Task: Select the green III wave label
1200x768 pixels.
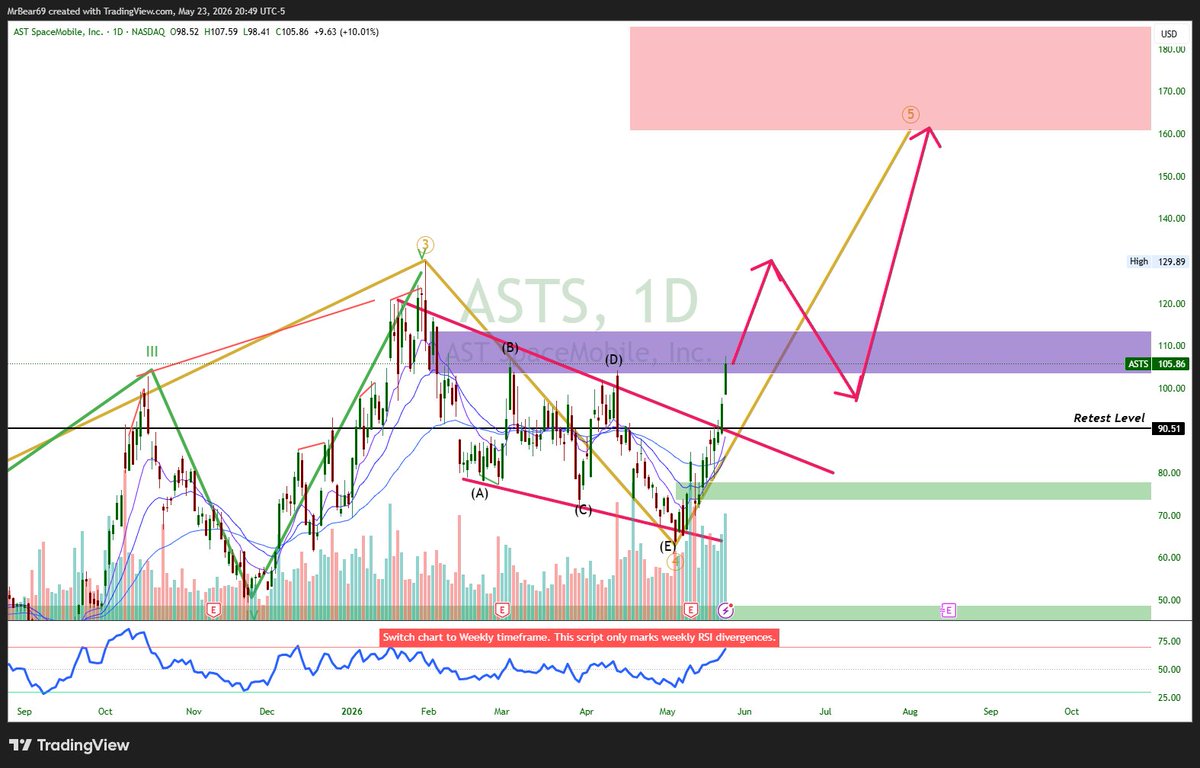Action: point(151,351)
